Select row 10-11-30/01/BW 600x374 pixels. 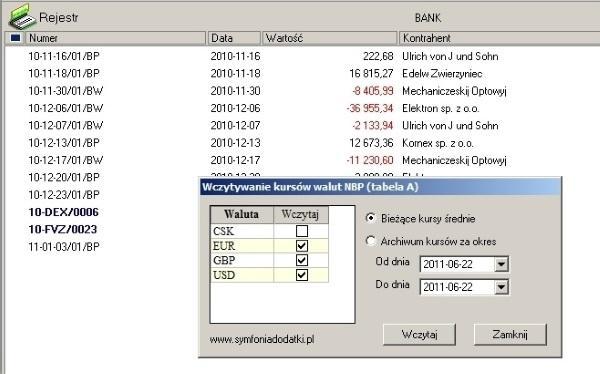(66, 91)
